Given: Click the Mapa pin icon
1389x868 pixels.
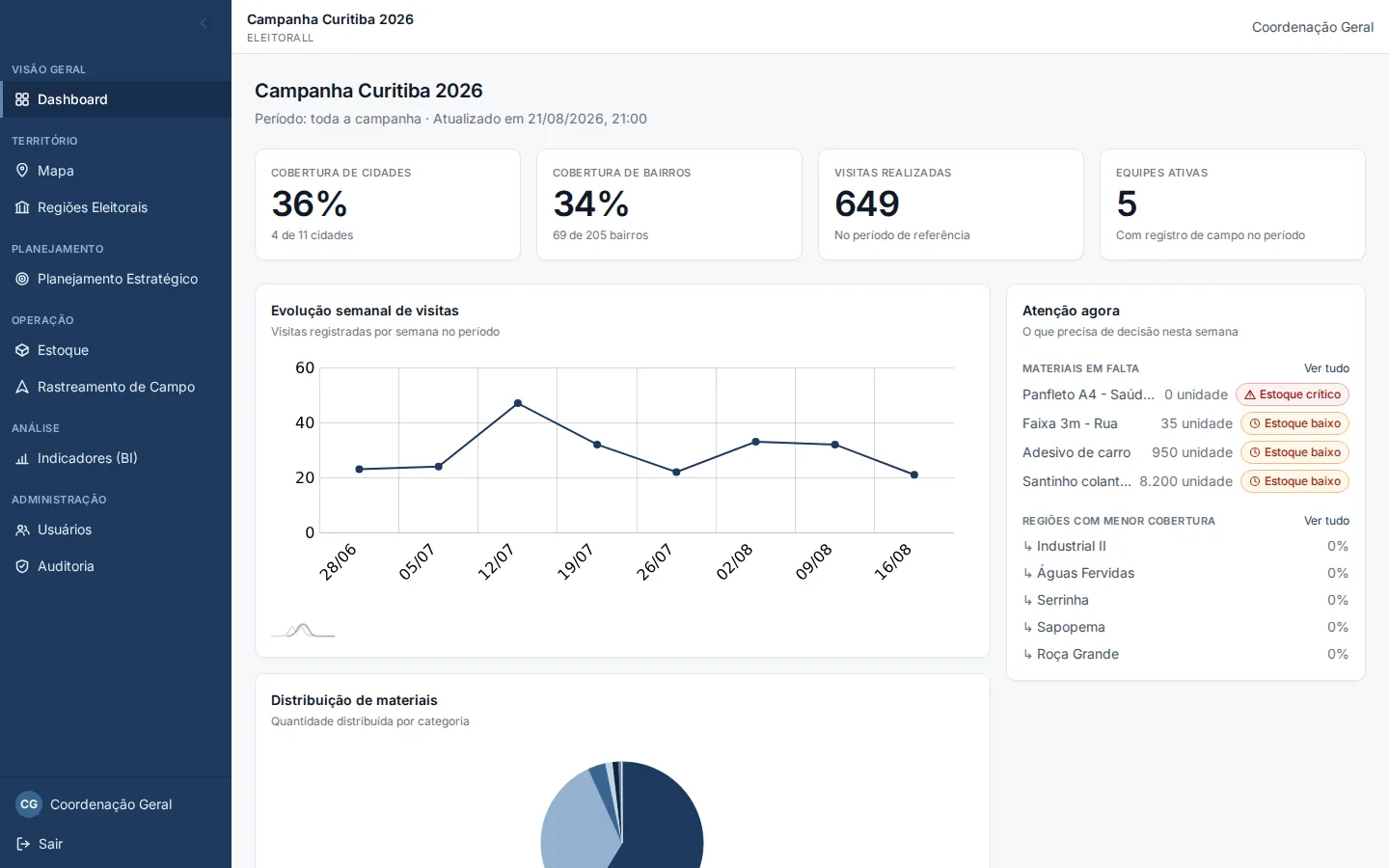Looking at the screenshot, I should click(22, 171).
